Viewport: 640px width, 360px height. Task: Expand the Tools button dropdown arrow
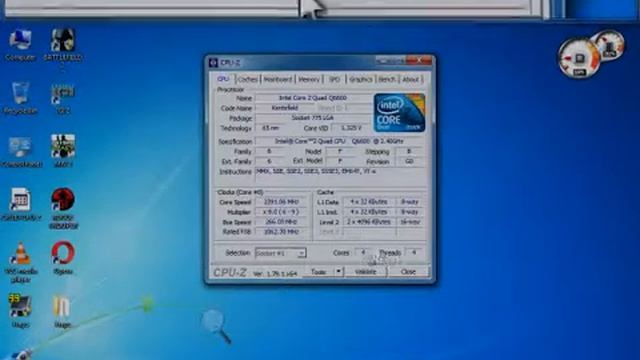[x=338, y=271]
